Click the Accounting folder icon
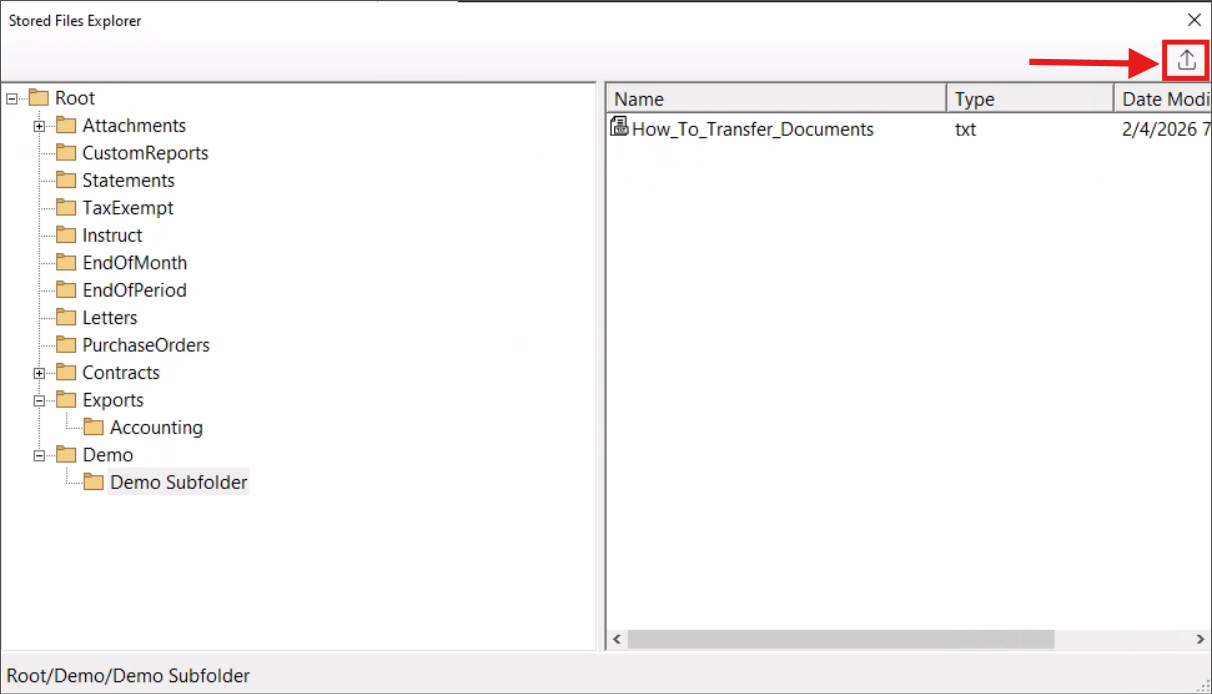The image size is (1212, 694). [94, 428]
